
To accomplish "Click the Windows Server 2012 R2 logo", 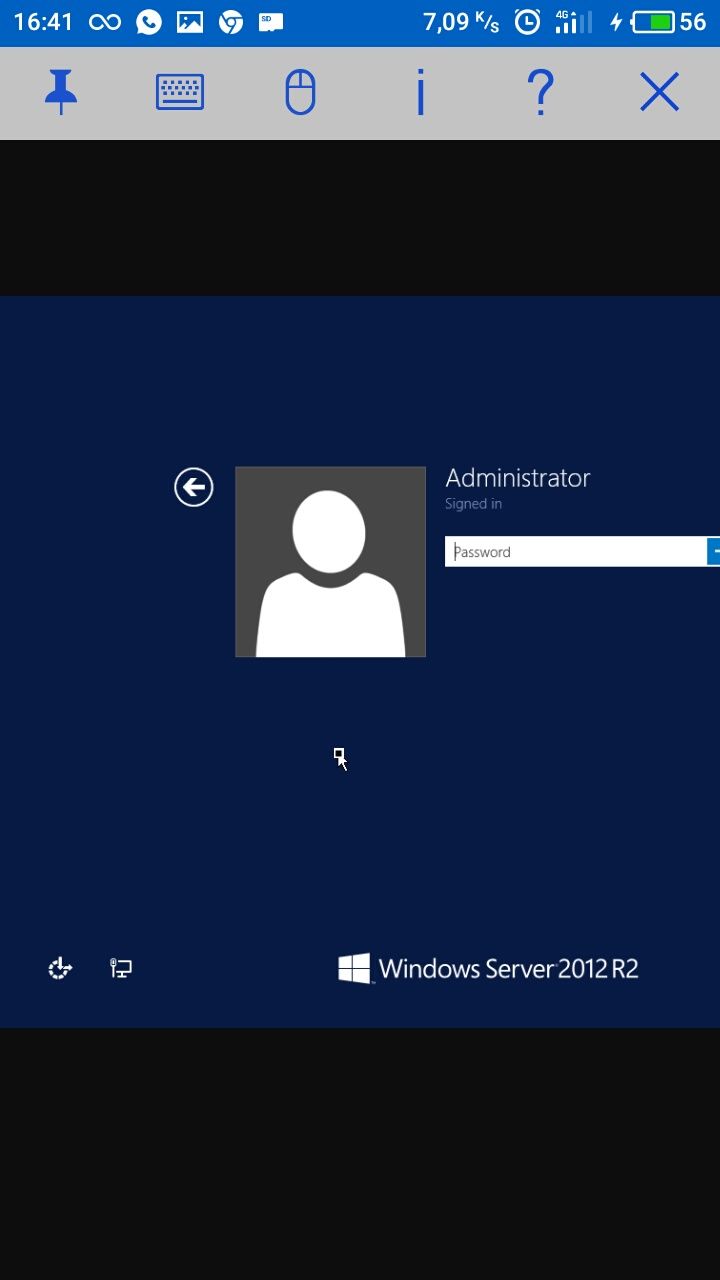I will 488,968.
